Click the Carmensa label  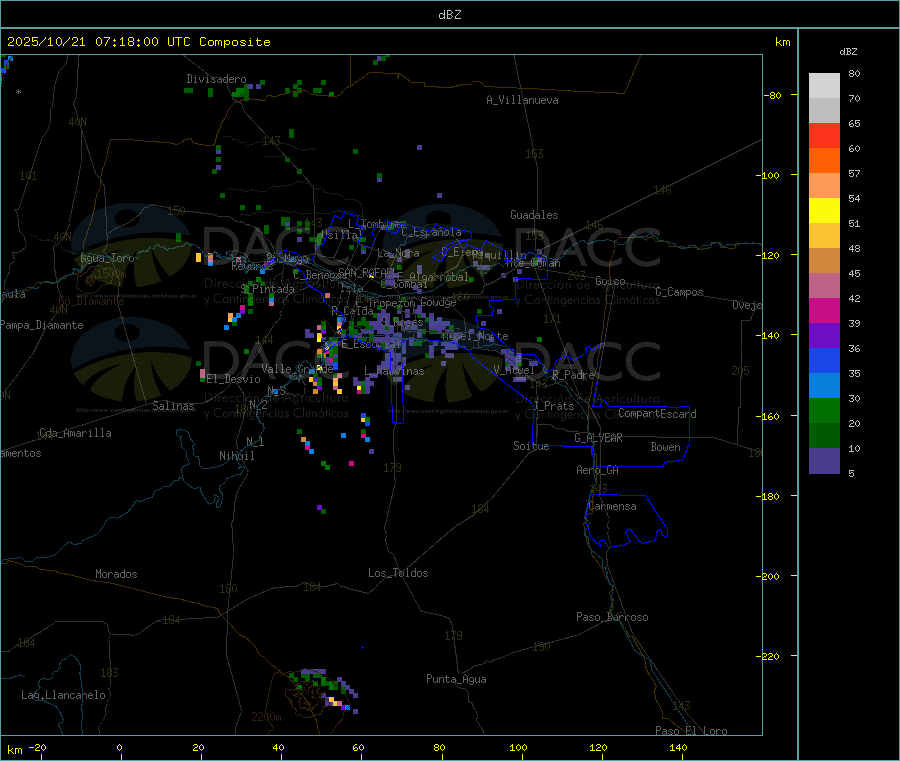tap(612, 506)
